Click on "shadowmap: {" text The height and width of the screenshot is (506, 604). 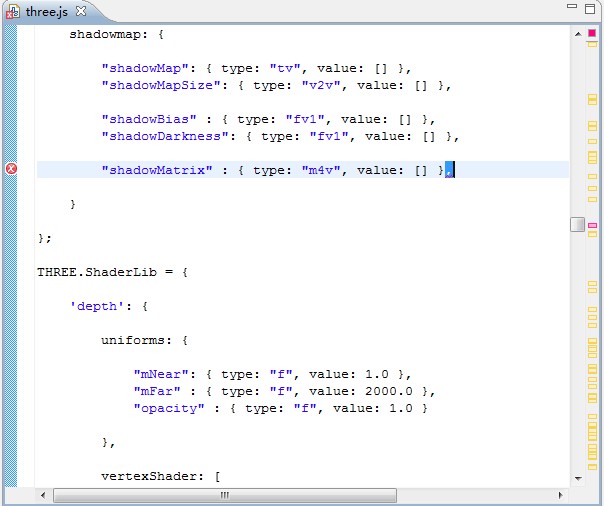(x=116, y=35)
